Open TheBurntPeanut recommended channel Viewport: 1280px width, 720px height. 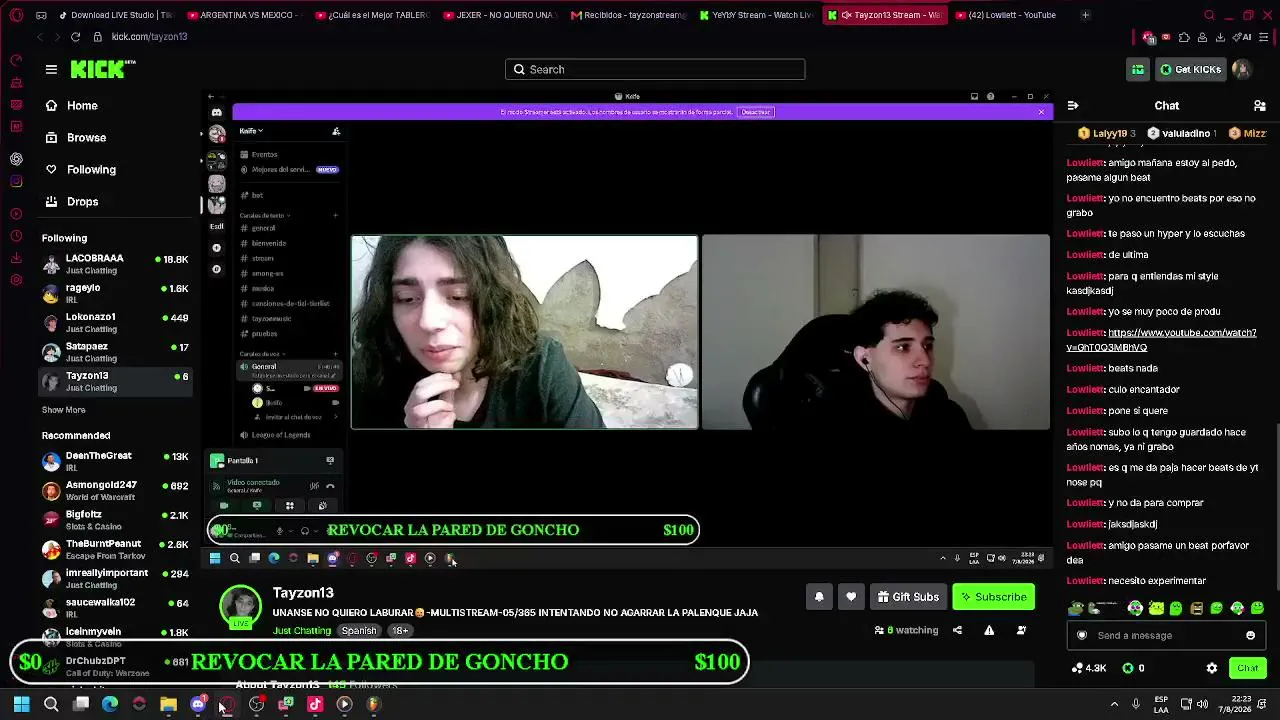tap(116, 549)
